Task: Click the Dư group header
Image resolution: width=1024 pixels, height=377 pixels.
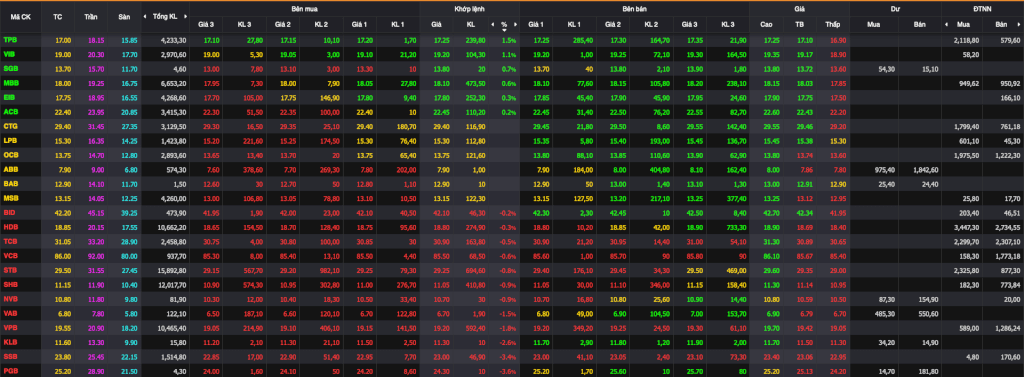Action: 895,10
